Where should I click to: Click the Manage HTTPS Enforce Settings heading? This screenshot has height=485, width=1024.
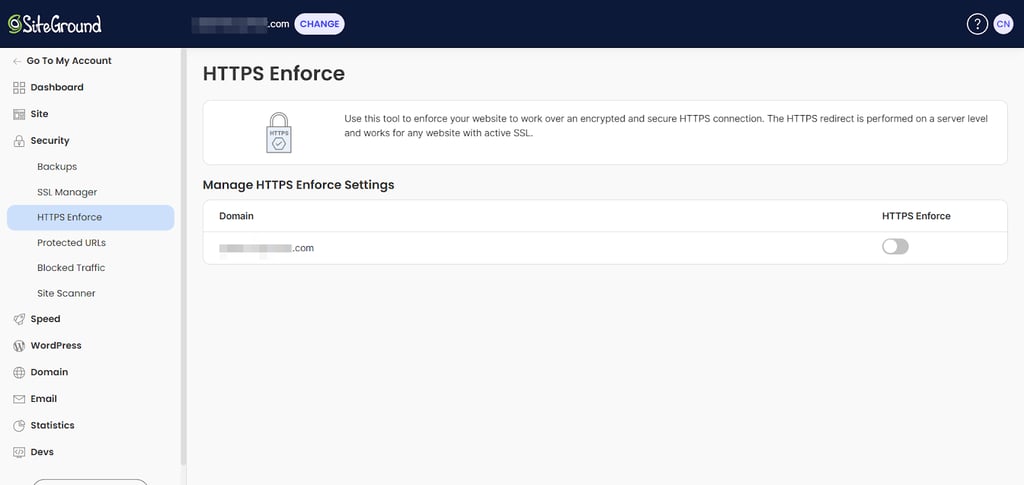pyautogui.click(x=298, y=185)
